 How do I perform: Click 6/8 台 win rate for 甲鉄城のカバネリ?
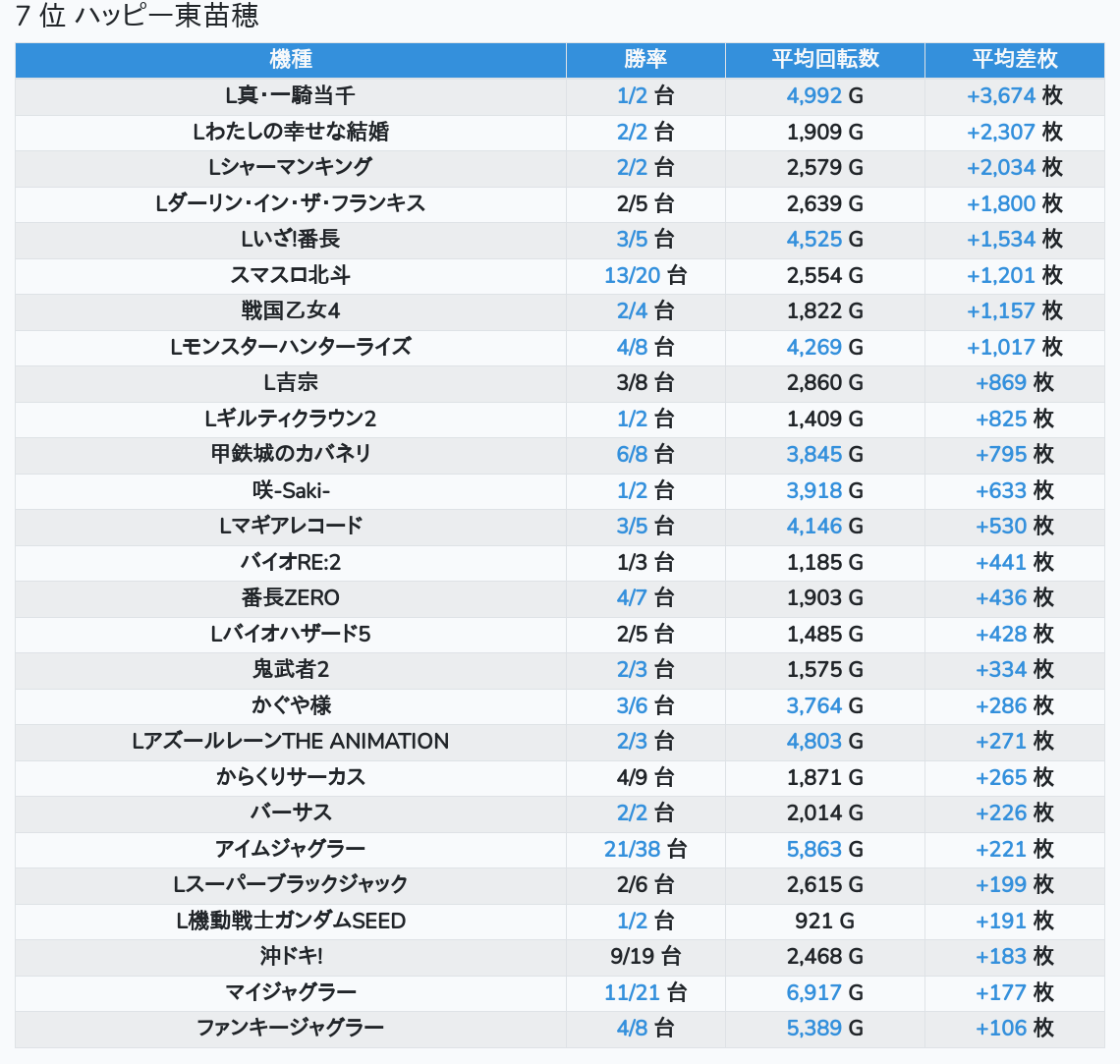point(645,454)
